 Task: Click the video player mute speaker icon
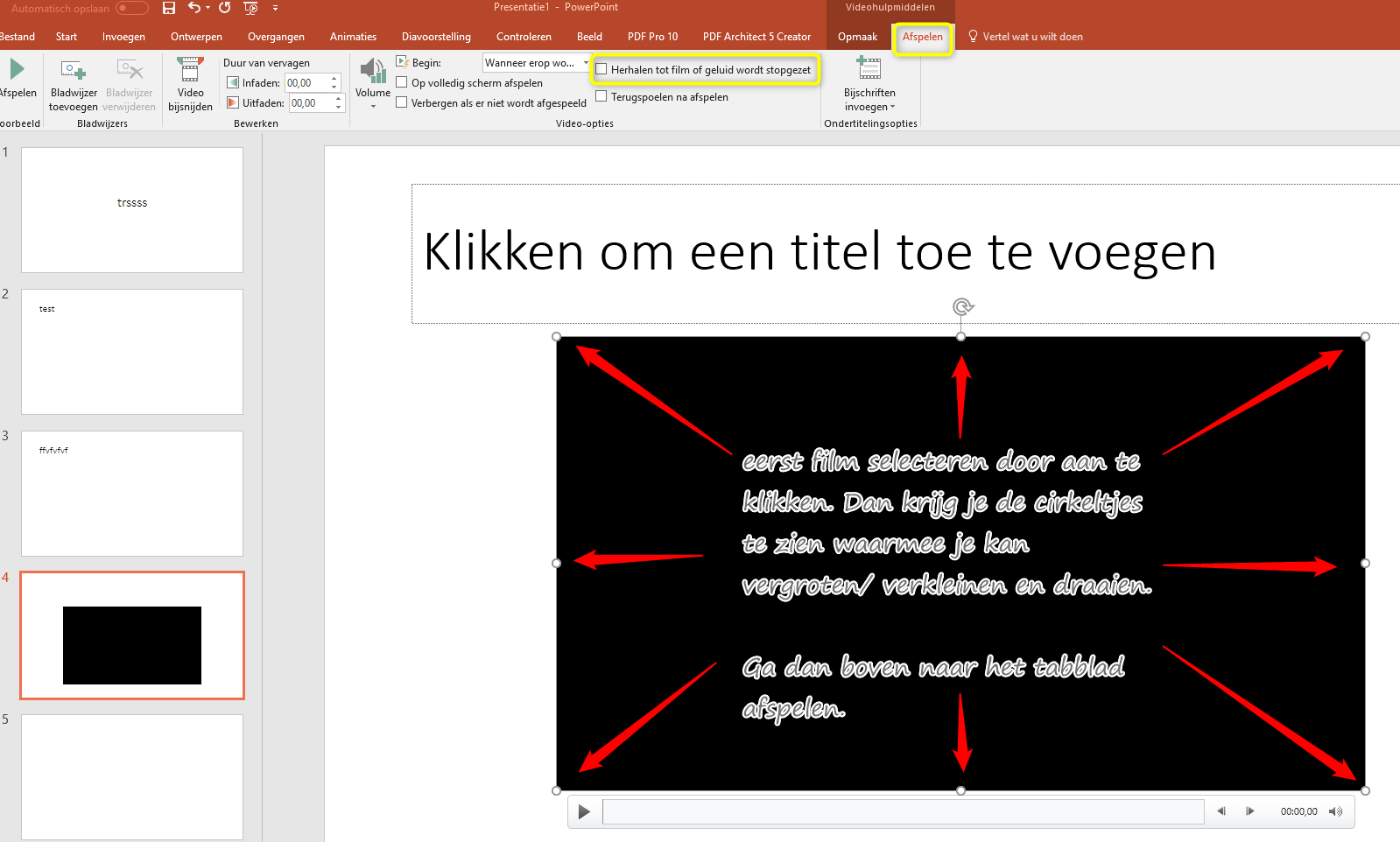coord(1335,811)
